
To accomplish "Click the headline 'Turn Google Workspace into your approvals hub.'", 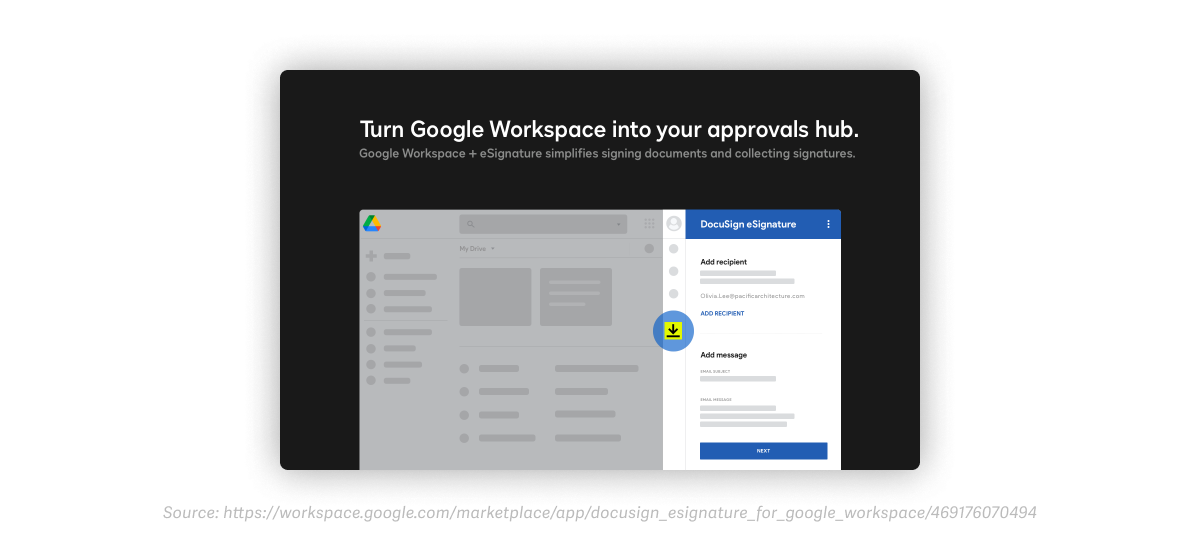I will [x=609, y=130].
